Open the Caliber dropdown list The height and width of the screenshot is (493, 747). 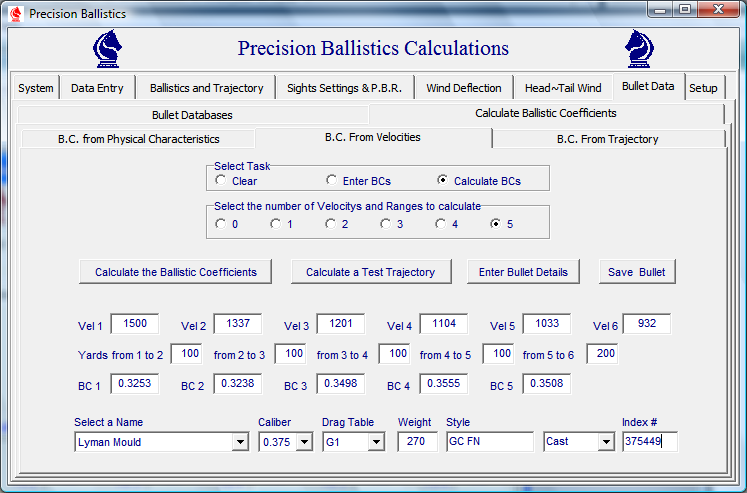click(303, 442)
